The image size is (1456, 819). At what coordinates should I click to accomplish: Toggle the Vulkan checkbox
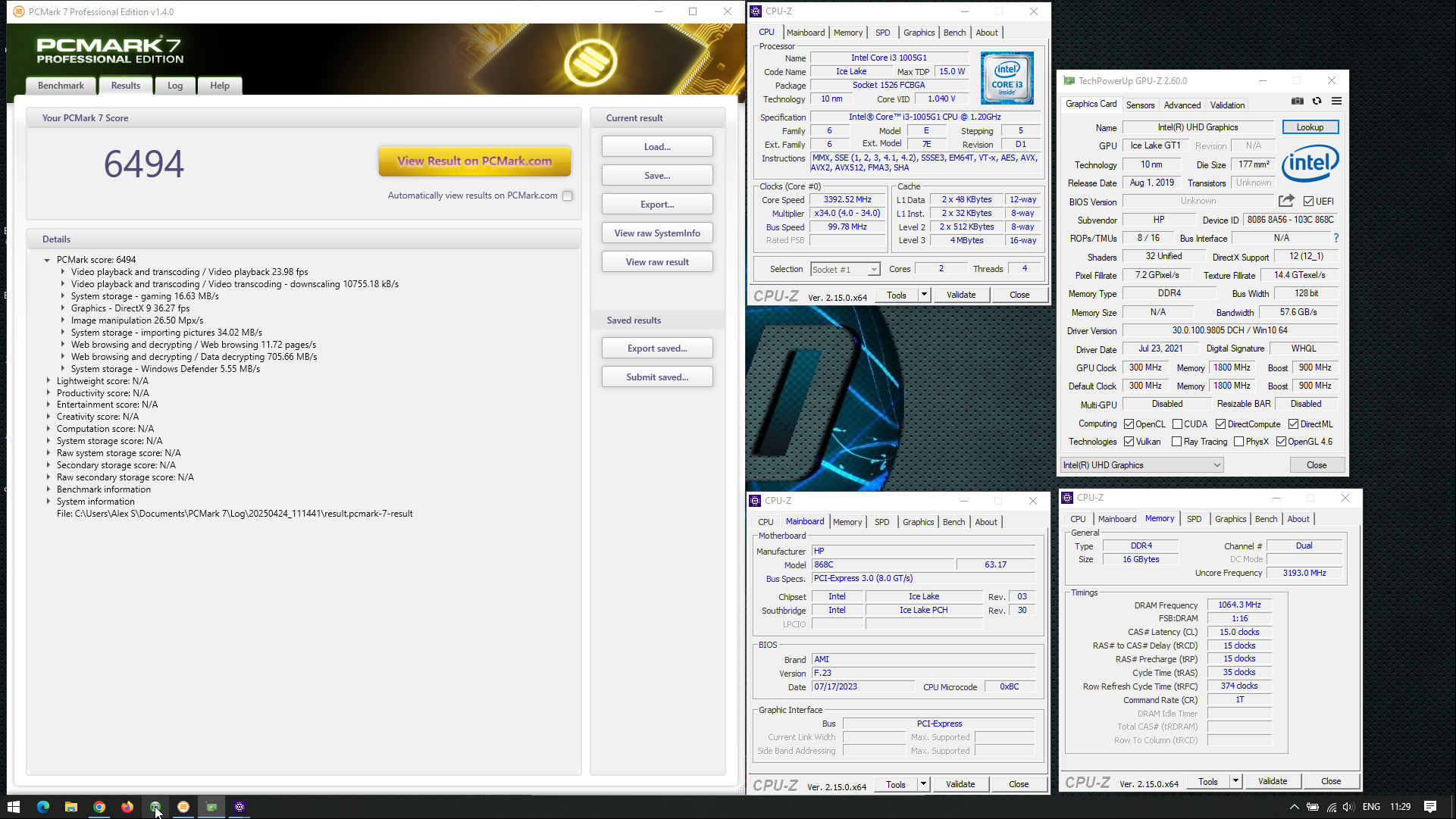point(1129,442)
